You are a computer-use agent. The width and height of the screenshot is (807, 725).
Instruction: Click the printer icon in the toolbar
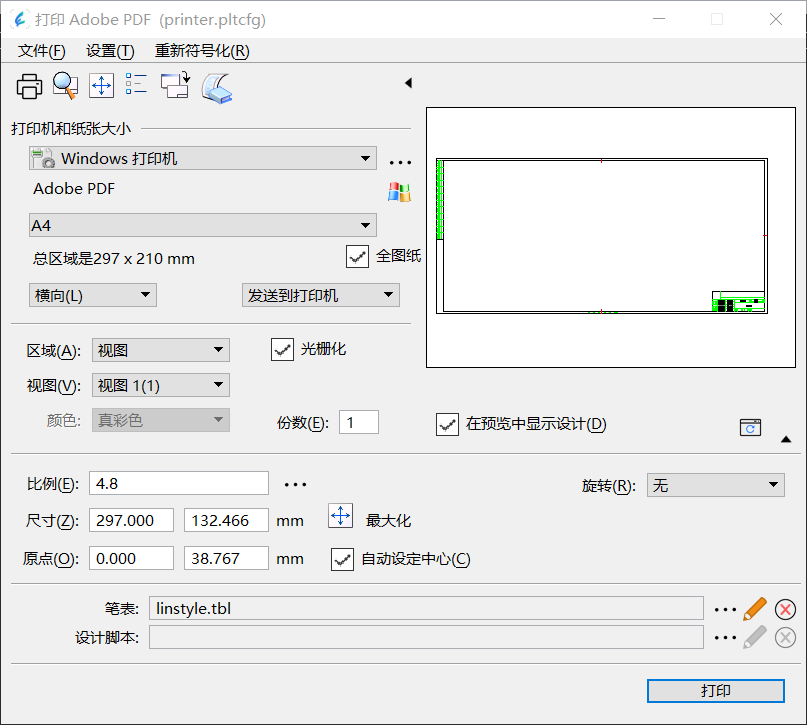(29, 86)
